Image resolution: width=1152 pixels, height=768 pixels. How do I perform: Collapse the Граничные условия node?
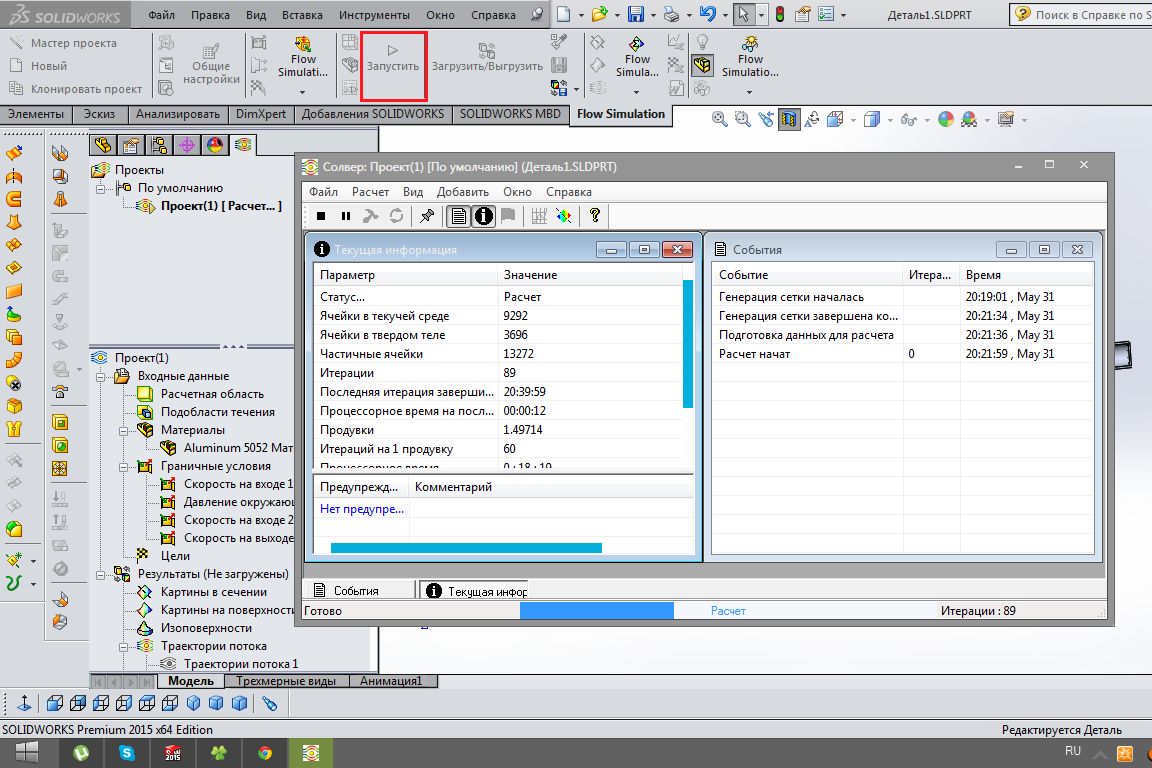click(x=123, y=467)
